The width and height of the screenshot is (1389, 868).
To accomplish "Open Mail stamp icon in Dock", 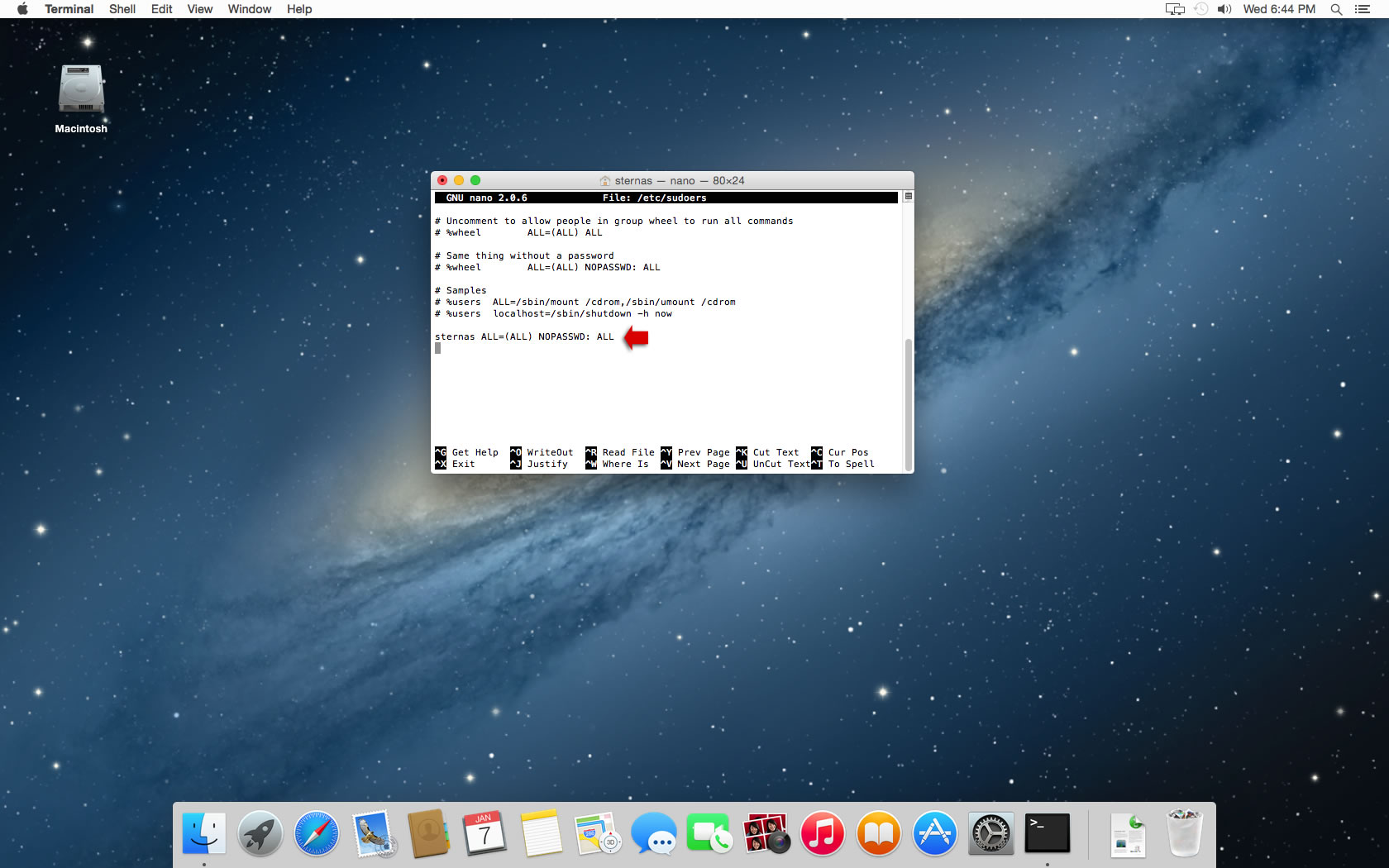I will pyautogui.click(x=373, y=833).
